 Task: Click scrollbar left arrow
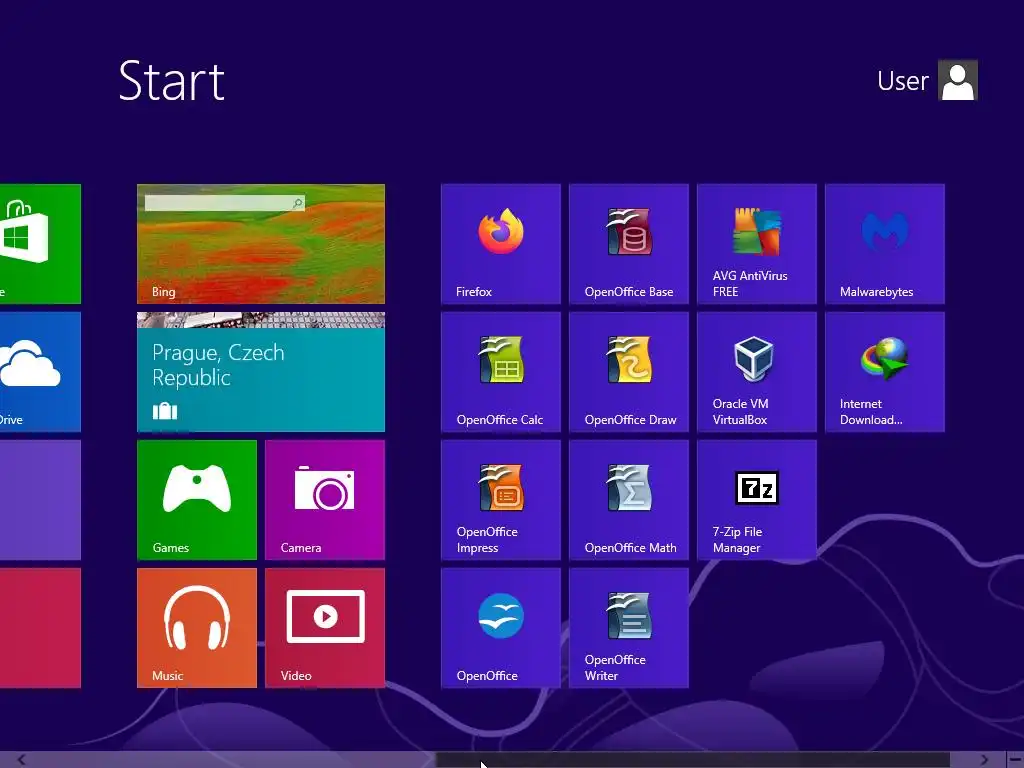tap(22, 760)
